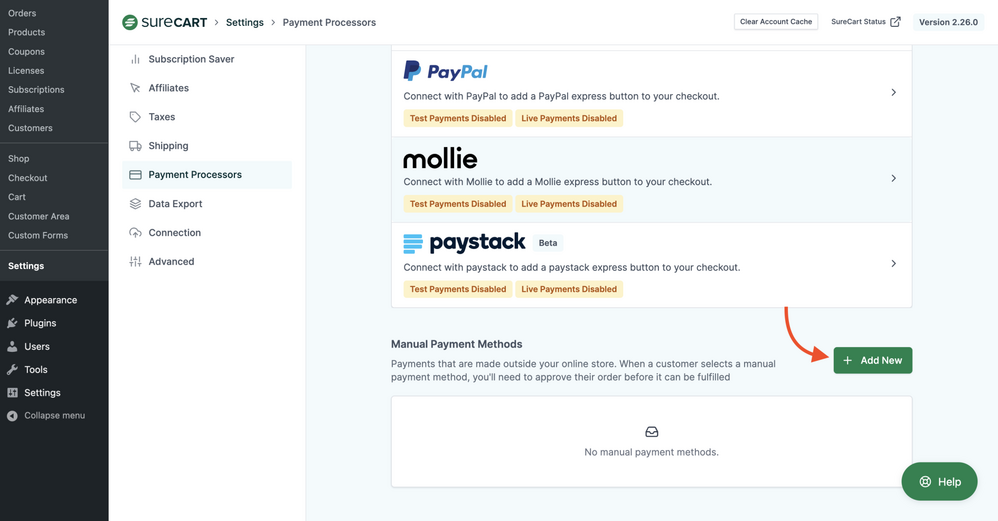
Task: Click the SureCart logo icon
Action: tap(130, 22)
